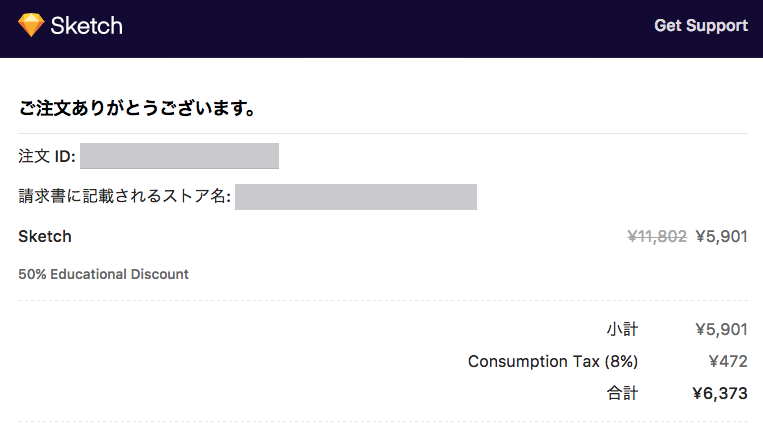This screenshot has width=763, height=436.
Task: Click the thank-you heading text
Action: point(137,108)
